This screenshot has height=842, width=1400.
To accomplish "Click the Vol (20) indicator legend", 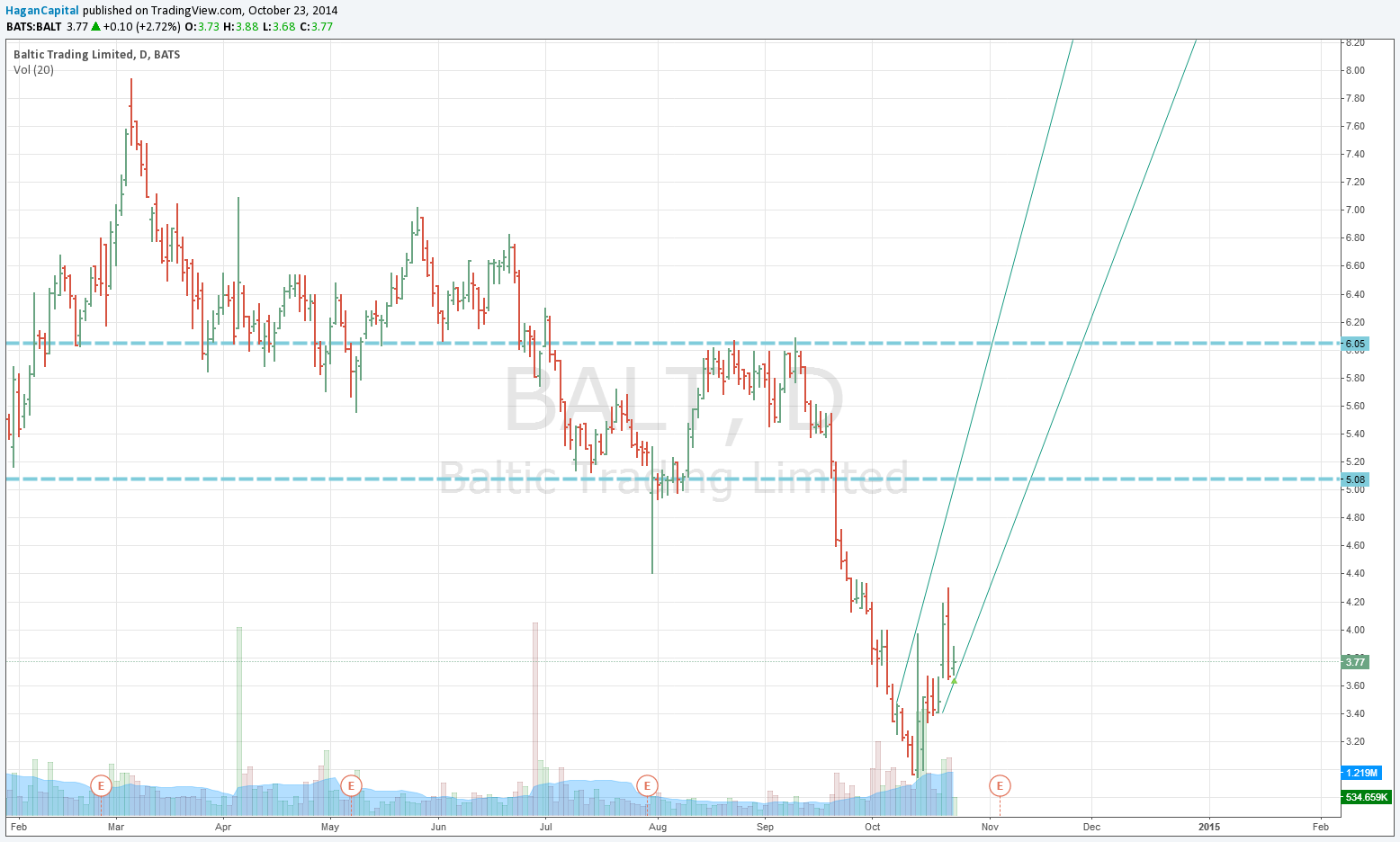I will (33, 70).
